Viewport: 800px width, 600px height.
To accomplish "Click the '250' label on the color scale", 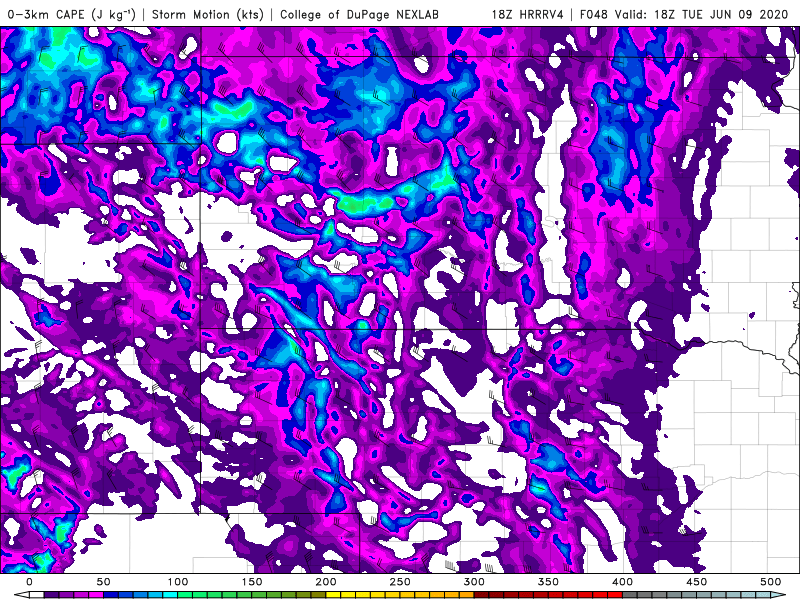I will 399,582.
